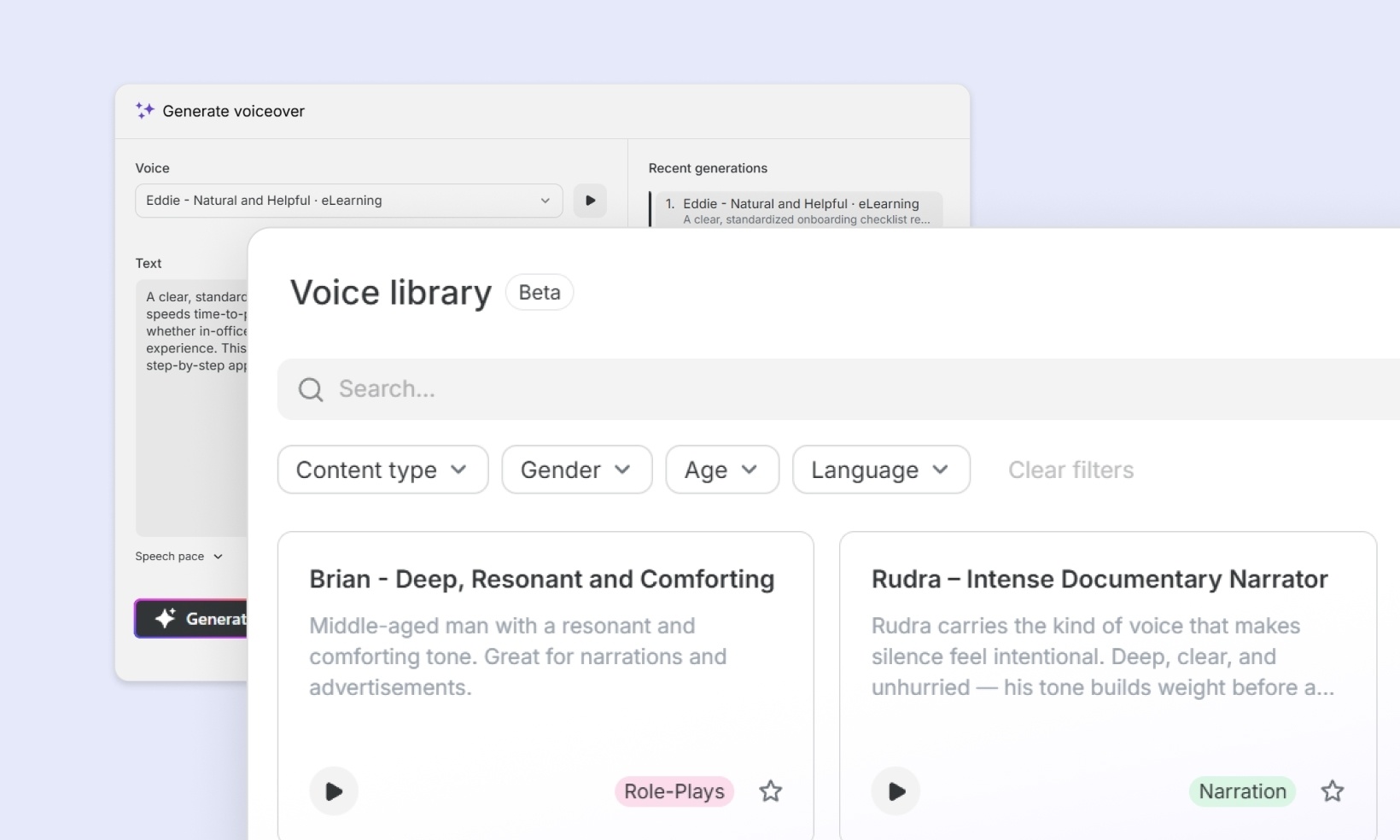This screenshot has width=1400, height=840.
Task: Click Rudra's description starting 'Rudra carries'
Action: pos(1102,656)
